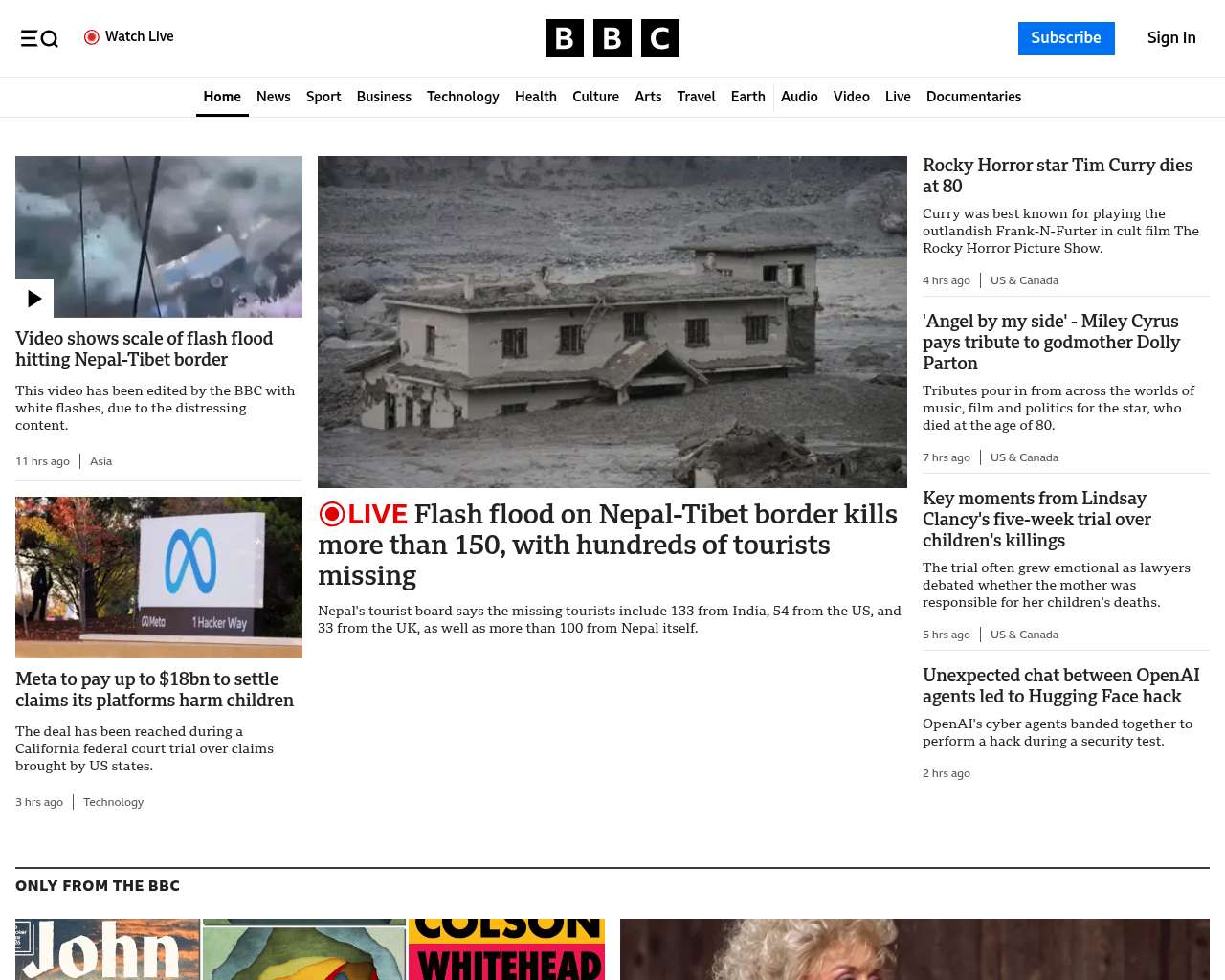Click summary 'This video has been edited by the BBC'

pos(155,408)
